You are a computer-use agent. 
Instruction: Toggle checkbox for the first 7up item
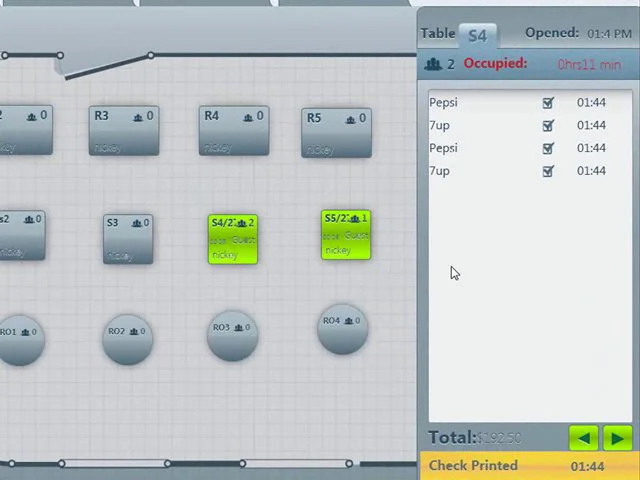548,125
